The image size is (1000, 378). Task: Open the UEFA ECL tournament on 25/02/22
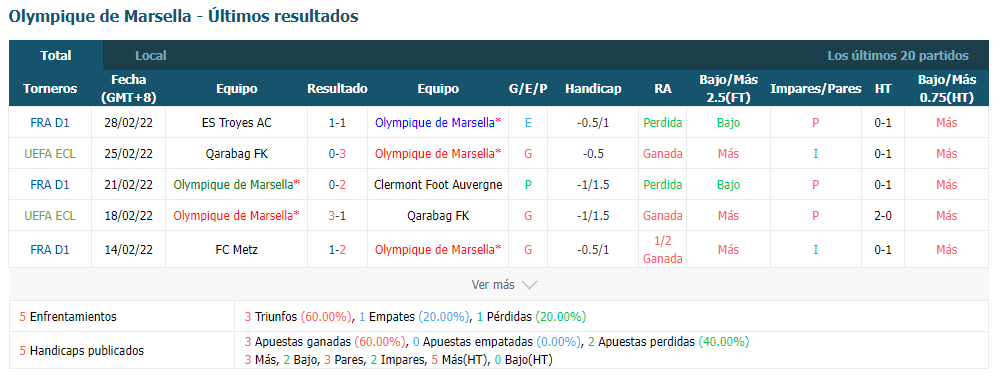pos(50,154)
